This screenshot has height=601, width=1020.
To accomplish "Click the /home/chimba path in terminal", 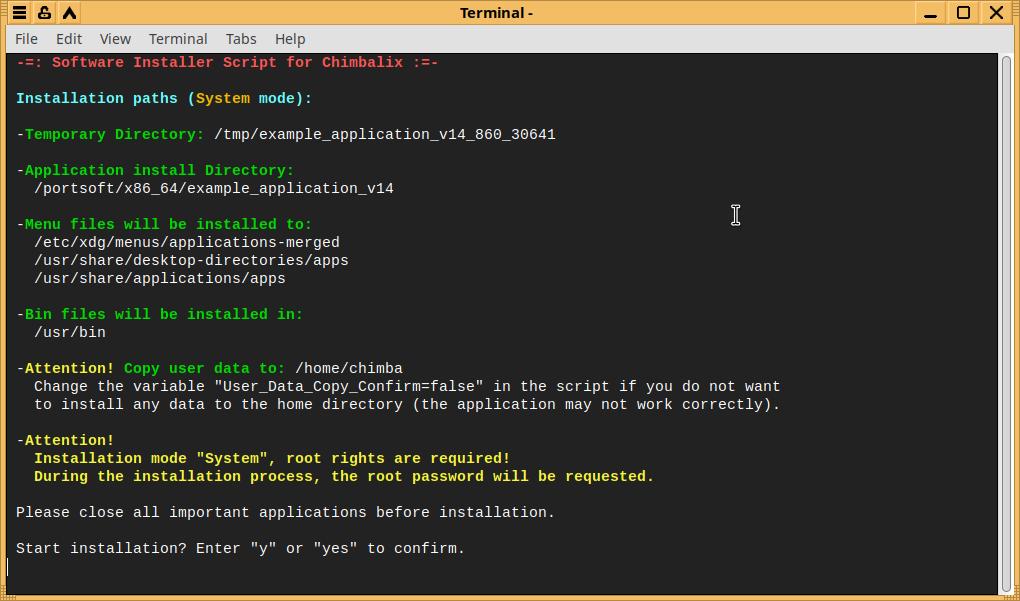I will [349, 369].
